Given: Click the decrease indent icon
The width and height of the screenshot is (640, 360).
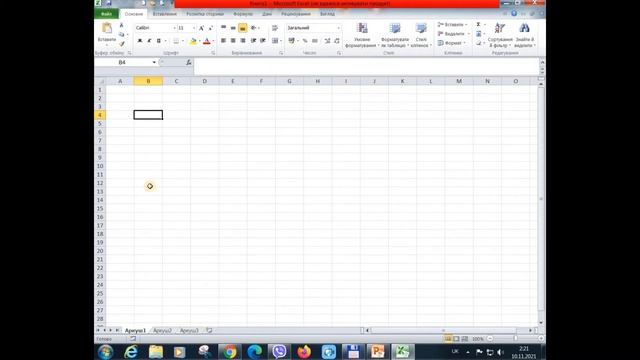Looking at the screenshot, I should [253, 41].
